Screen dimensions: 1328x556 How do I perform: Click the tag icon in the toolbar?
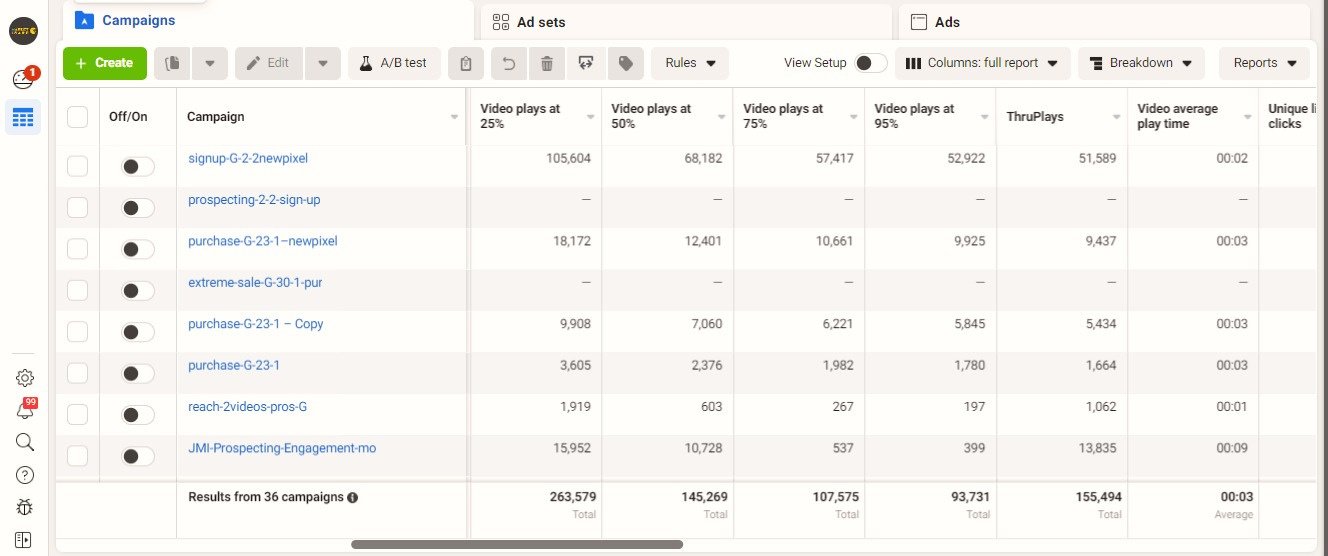625,63
